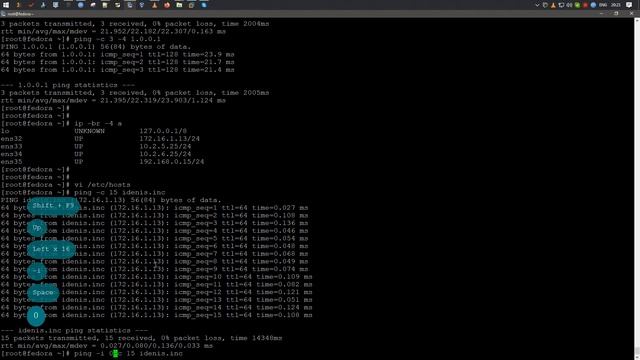
Task: Open the VLC cone icon in the taskbar
Action: 154,5
